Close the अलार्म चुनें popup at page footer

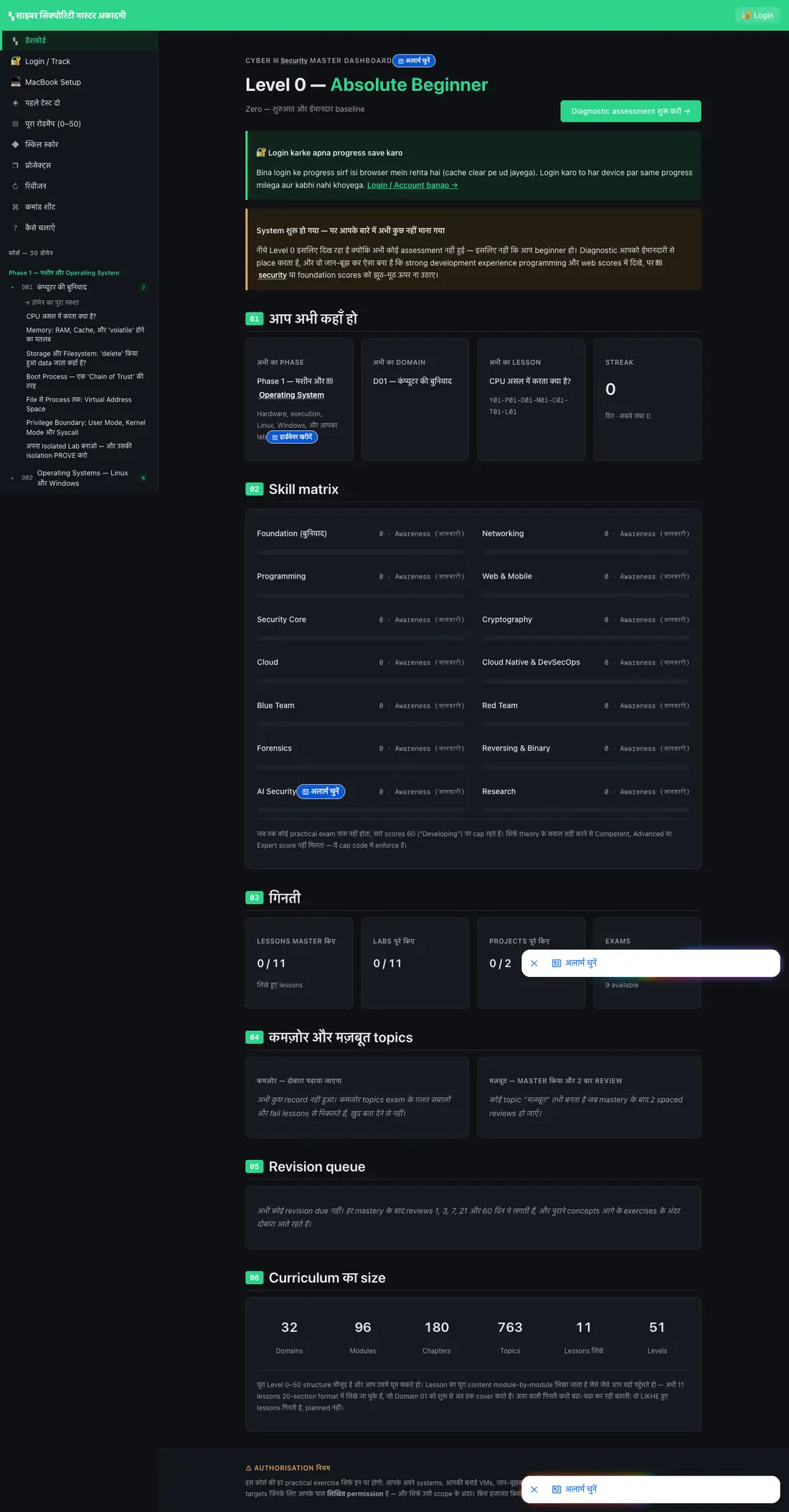coord(534,1489)
